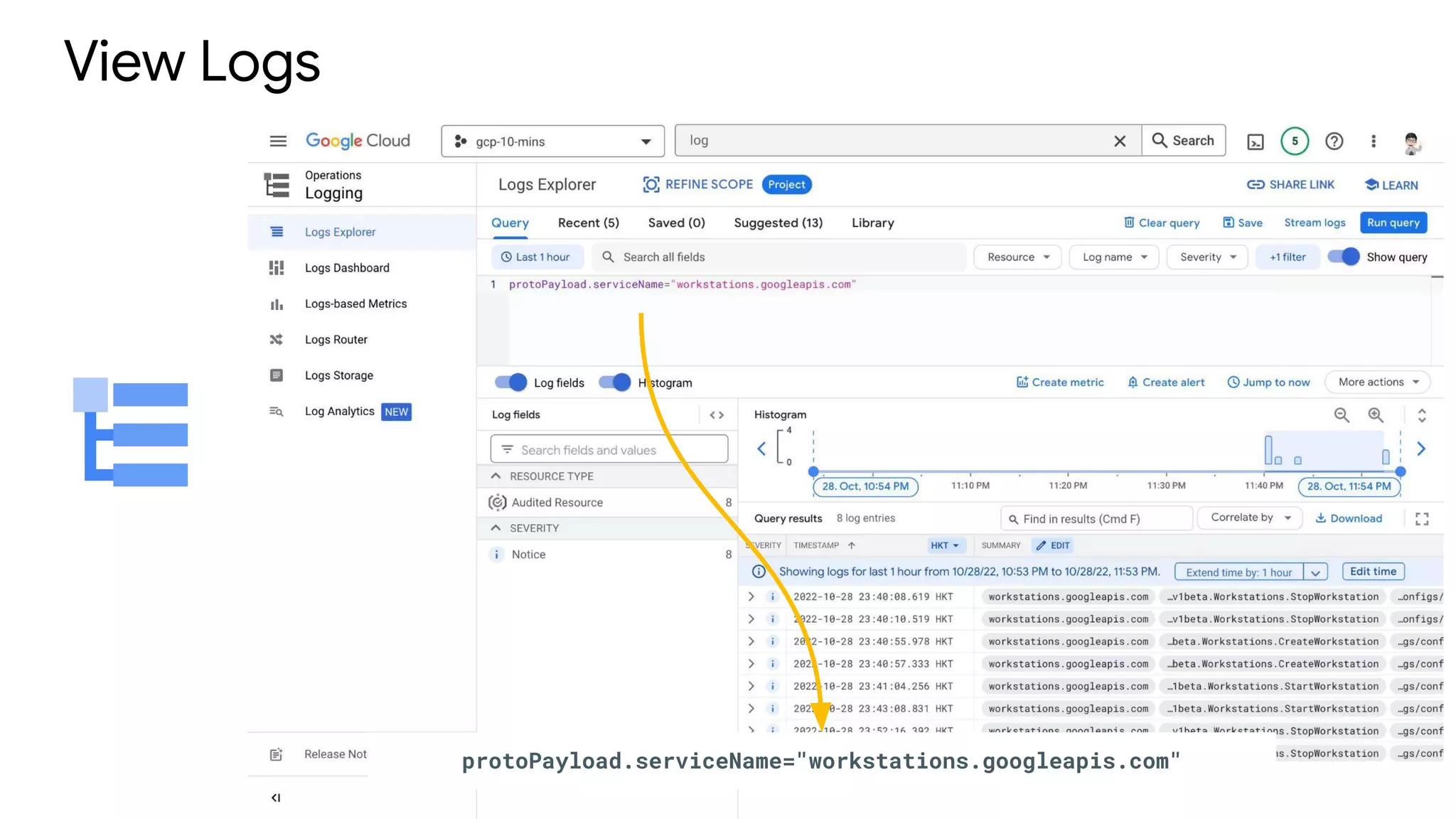This screenshot has width=1456, height=819.
Task: Open the gcp-10-mins project selector dropdown
Action: pos(553,141)
